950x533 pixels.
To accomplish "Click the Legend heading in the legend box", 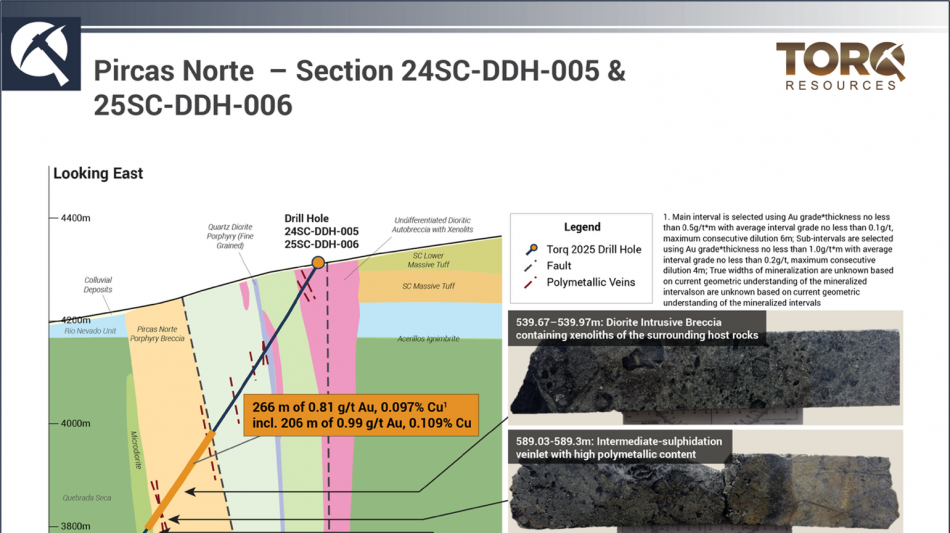I will coord(582,227).
